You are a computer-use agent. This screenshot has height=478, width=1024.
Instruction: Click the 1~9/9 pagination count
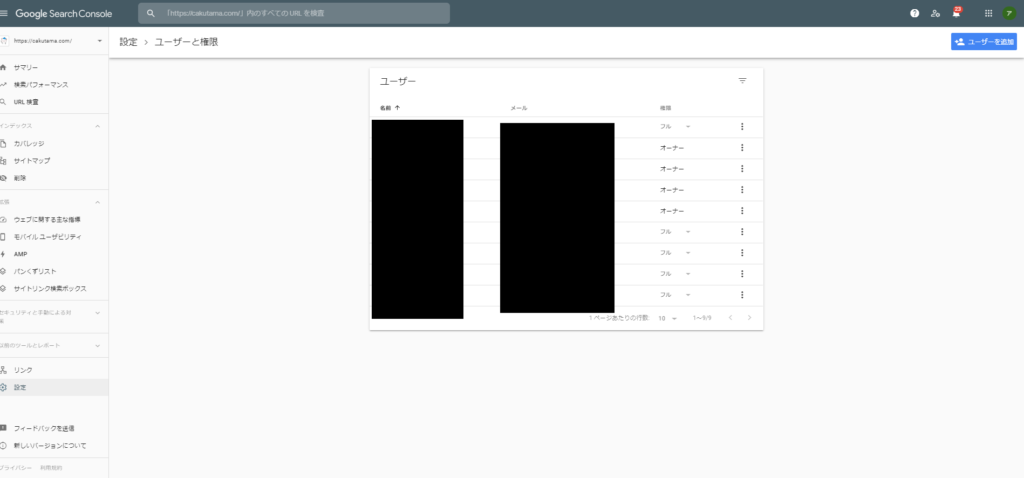click(703, 318)
